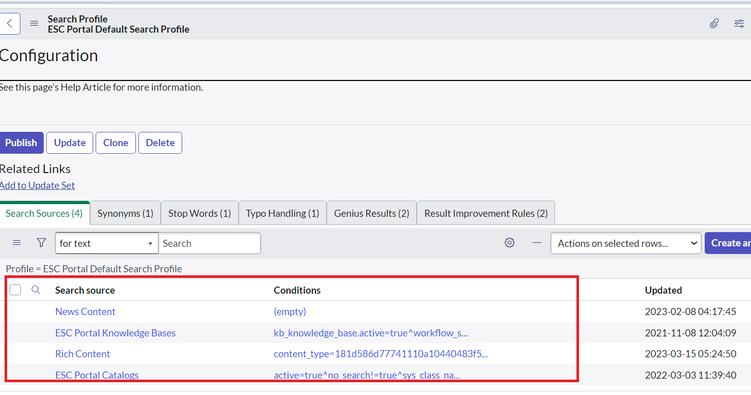Click the Publish button
The height and width of the screenshot is (395, 751).
[21, 143]
